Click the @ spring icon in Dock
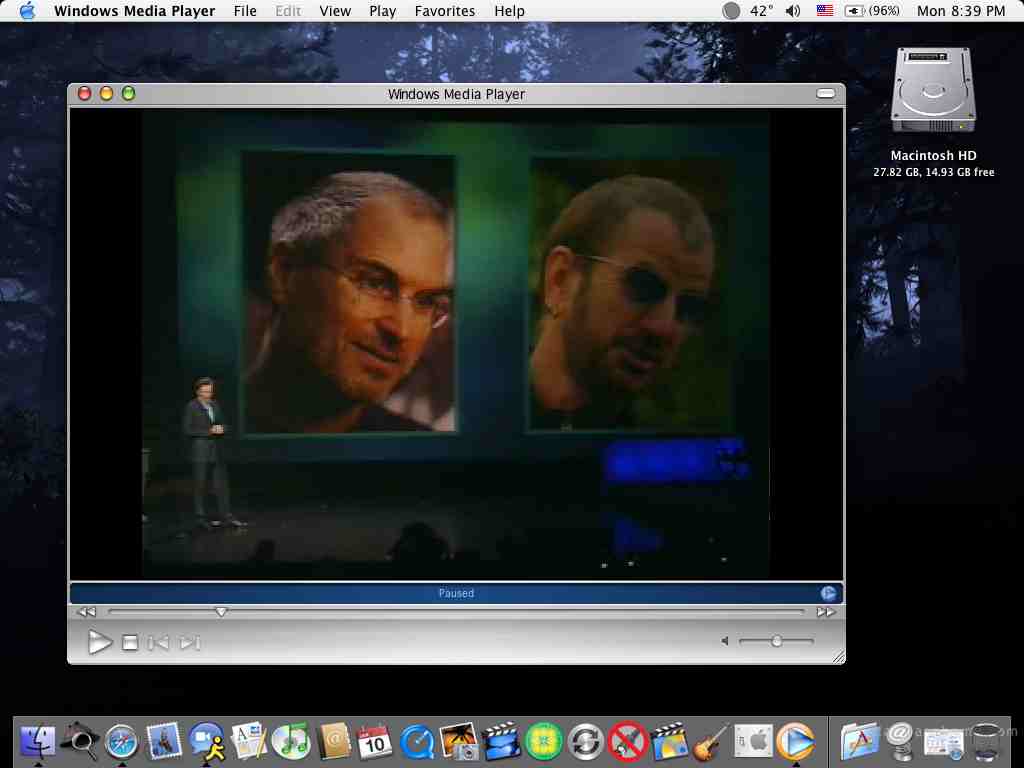 [x=901, y=742]
